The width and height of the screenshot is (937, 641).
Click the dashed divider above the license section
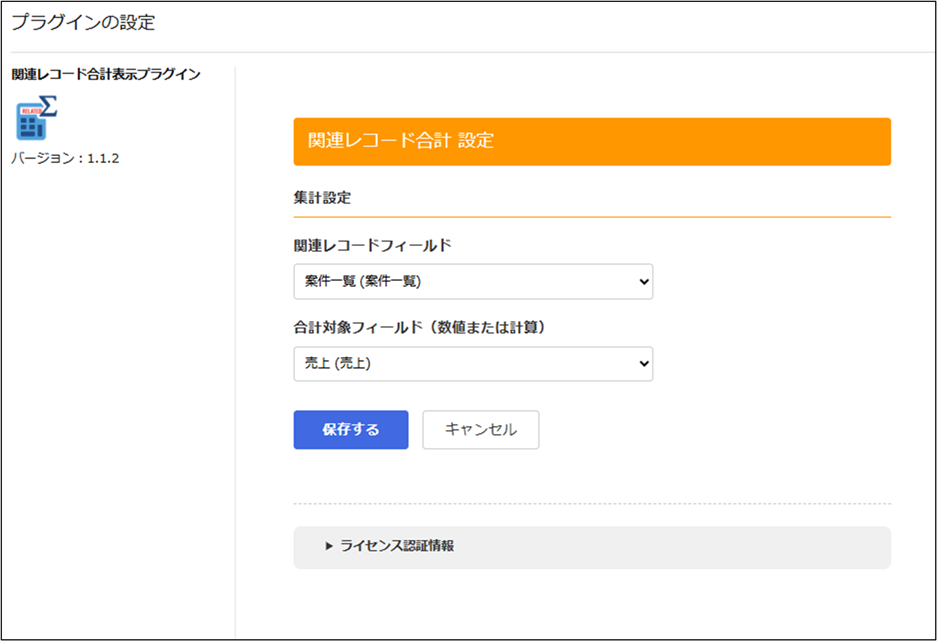(591, 503)
